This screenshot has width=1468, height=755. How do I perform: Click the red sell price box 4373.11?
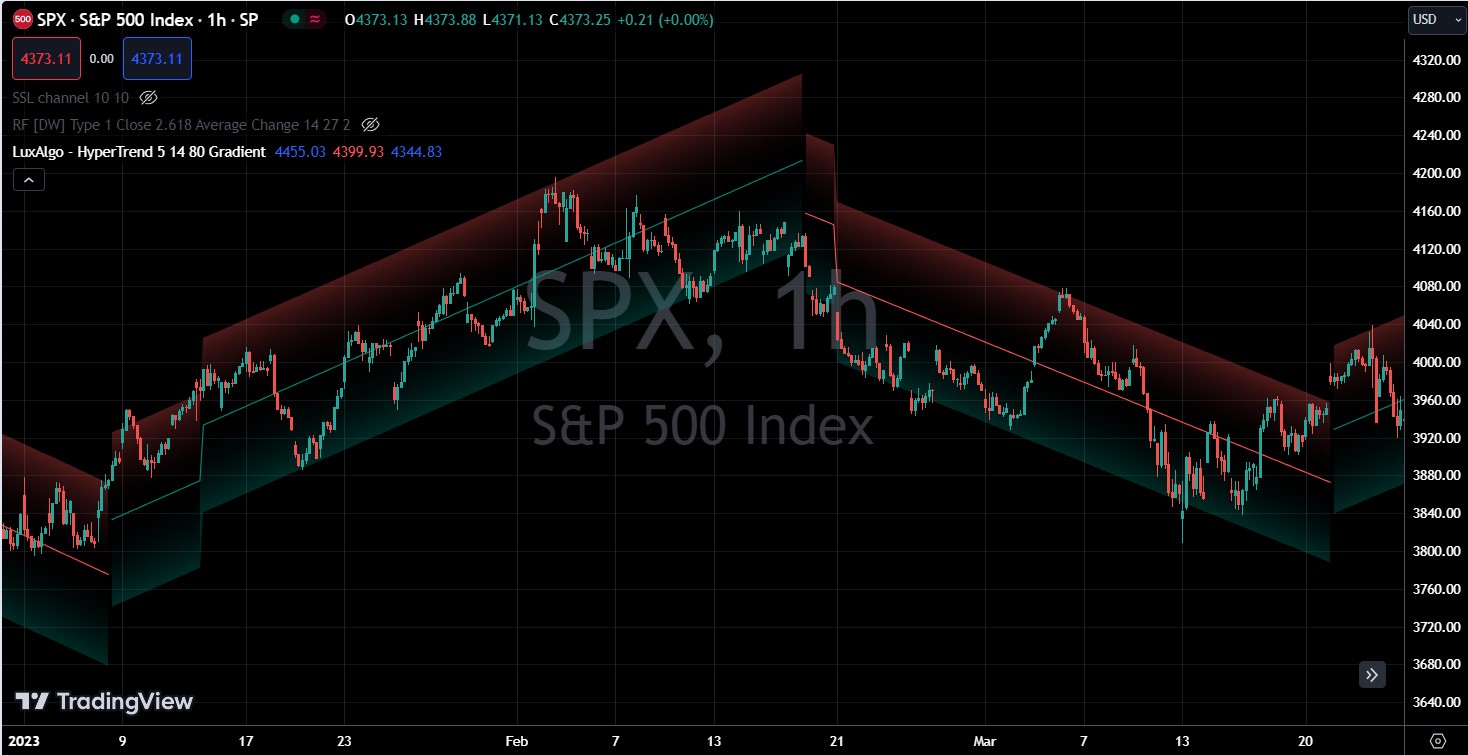tap(46, 59)
